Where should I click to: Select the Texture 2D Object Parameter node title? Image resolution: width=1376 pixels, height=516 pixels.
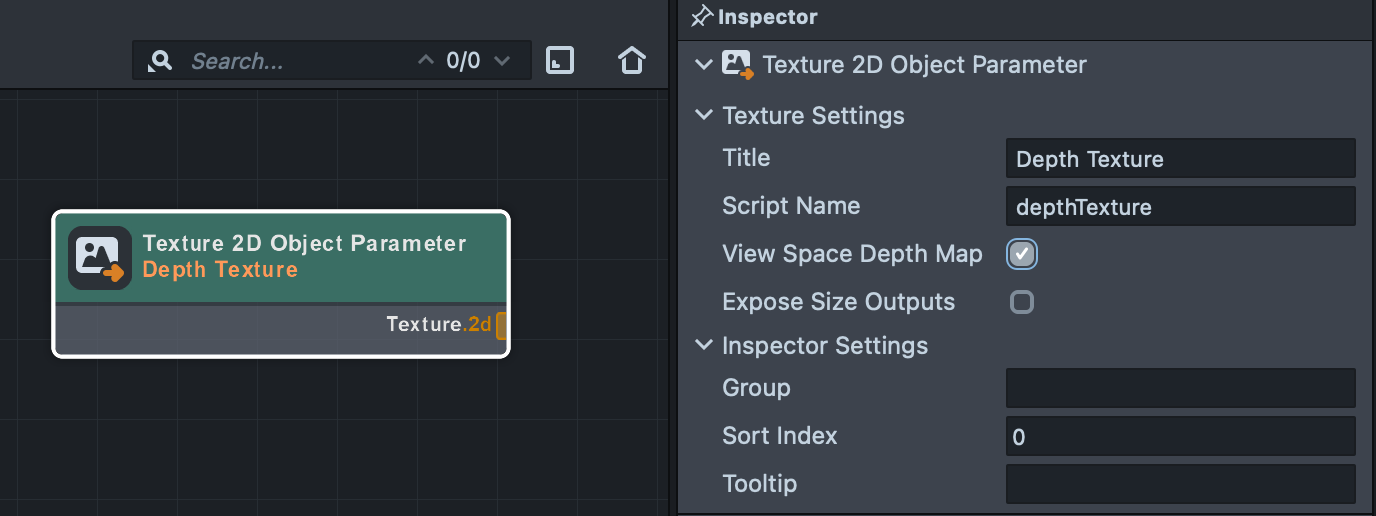(x=304, y=243)
